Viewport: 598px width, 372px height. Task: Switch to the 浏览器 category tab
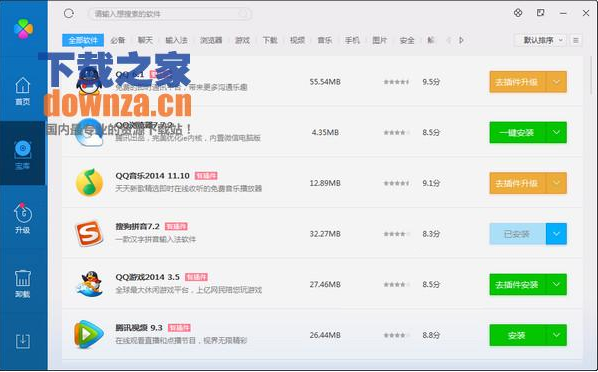click(211, 40)
